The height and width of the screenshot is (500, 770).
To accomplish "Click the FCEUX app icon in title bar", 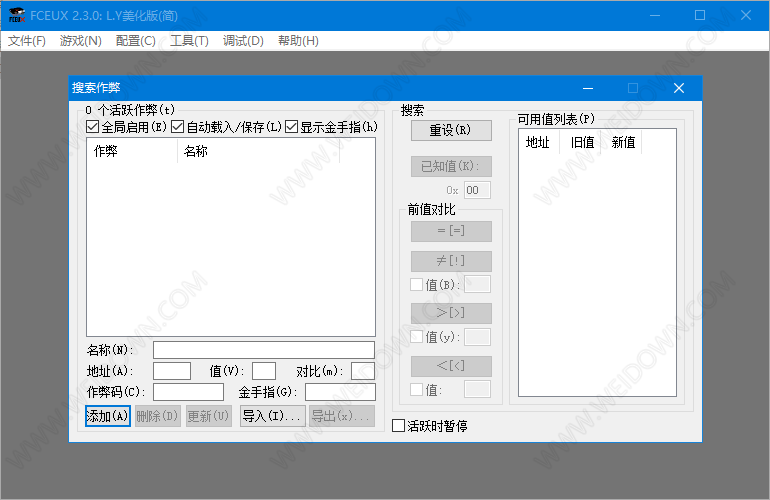I will (x=17, y=15).
